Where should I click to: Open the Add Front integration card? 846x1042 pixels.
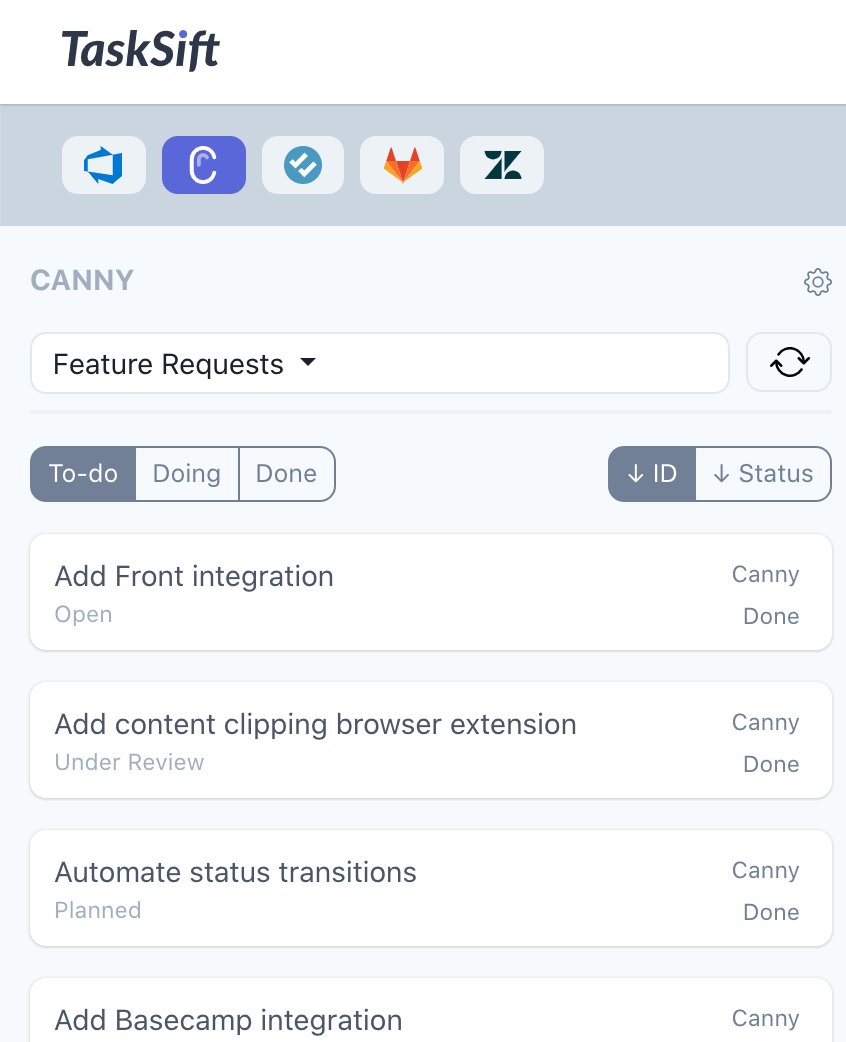coord(431,592)
